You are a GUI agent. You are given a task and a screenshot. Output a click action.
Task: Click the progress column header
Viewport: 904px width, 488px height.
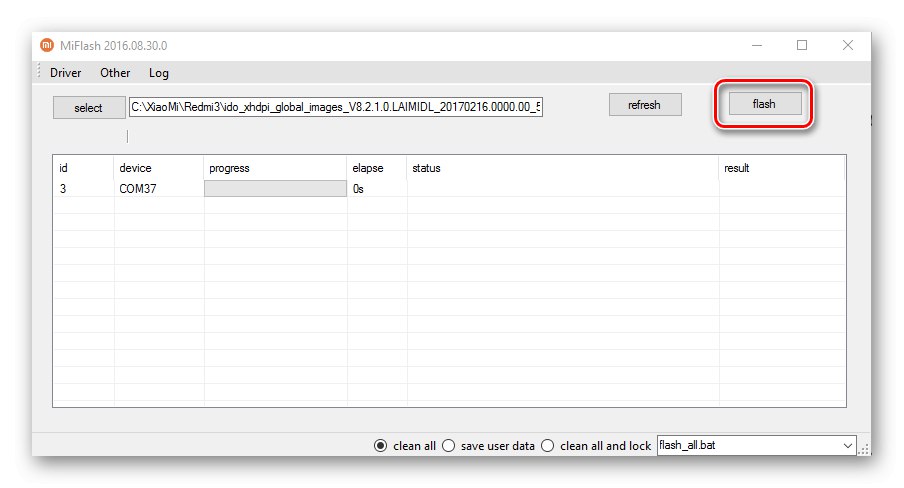(275, 168)
